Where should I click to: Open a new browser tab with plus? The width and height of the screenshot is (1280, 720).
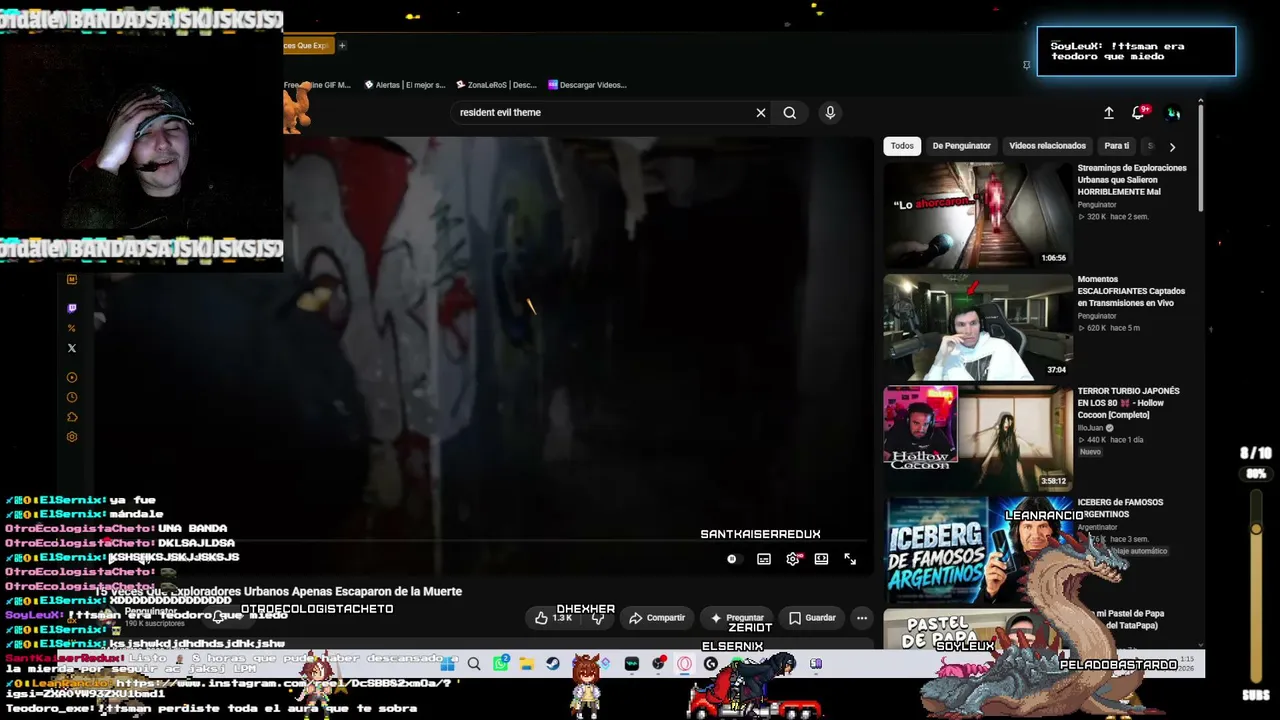tap(342, 45)
